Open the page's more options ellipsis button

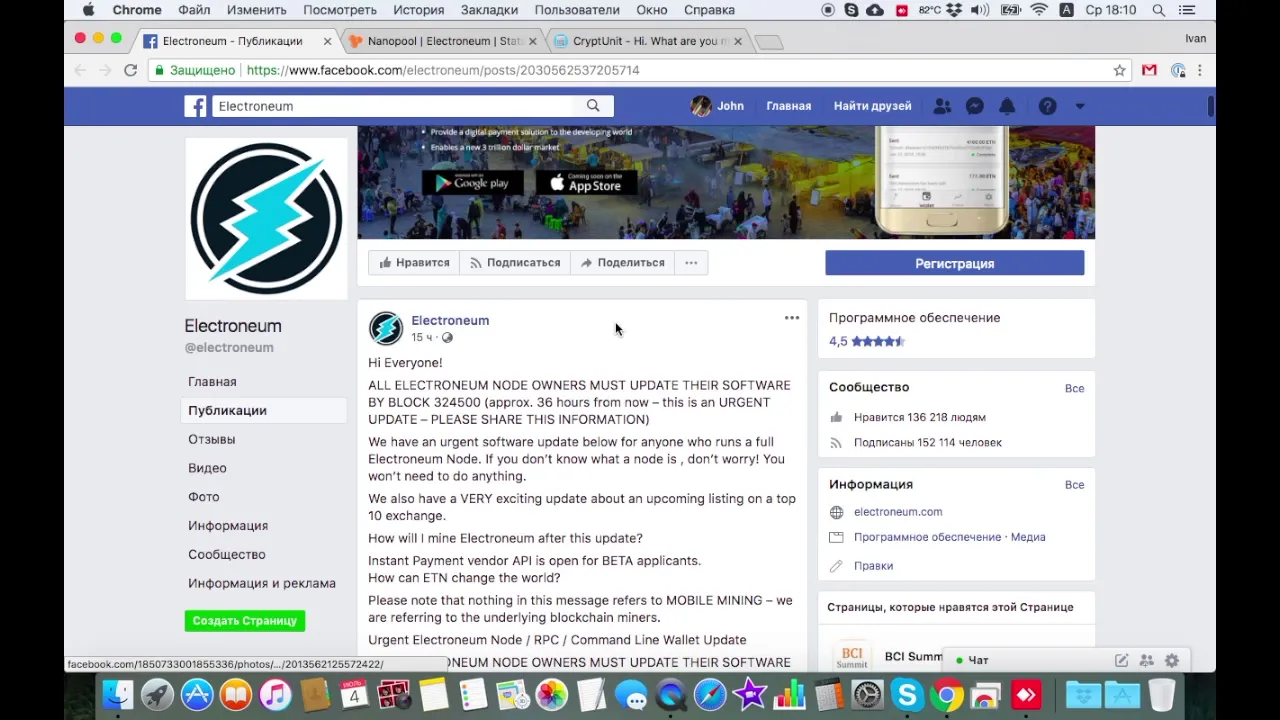(x=691, y=263)
